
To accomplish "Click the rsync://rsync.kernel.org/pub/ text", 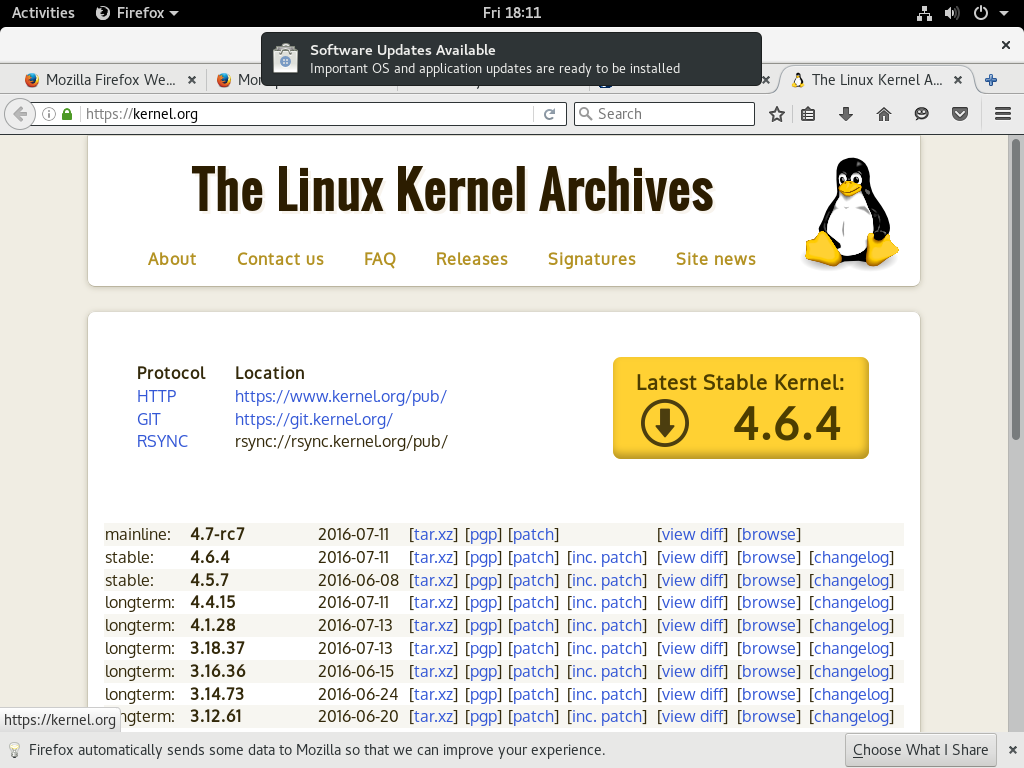I will click(341, 441).
